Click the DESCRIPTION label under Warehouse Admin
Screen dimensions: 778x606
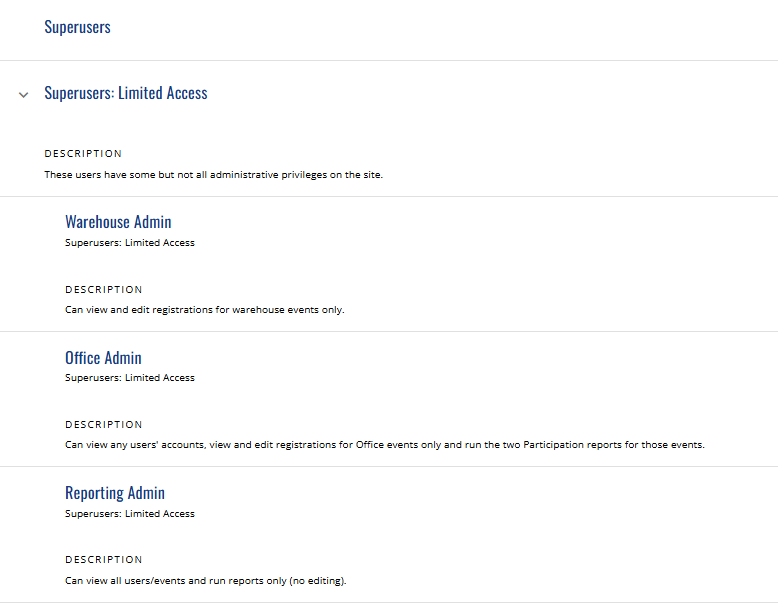(104, 289)
